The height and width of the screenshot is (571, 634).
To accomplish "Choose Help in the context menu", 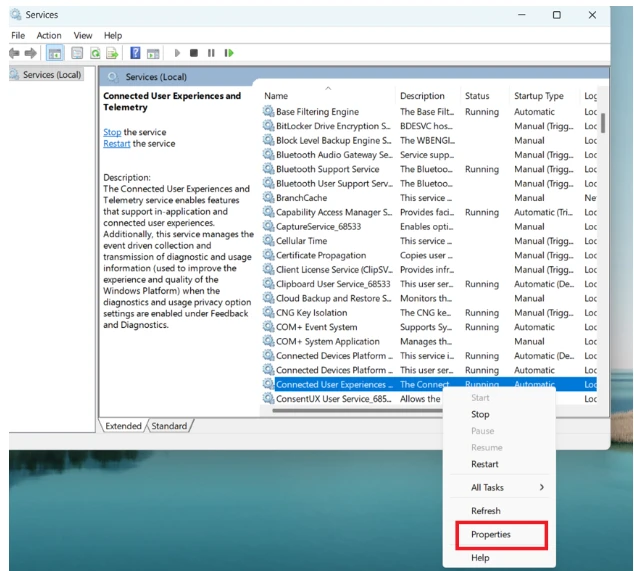I will coord(499,558).
